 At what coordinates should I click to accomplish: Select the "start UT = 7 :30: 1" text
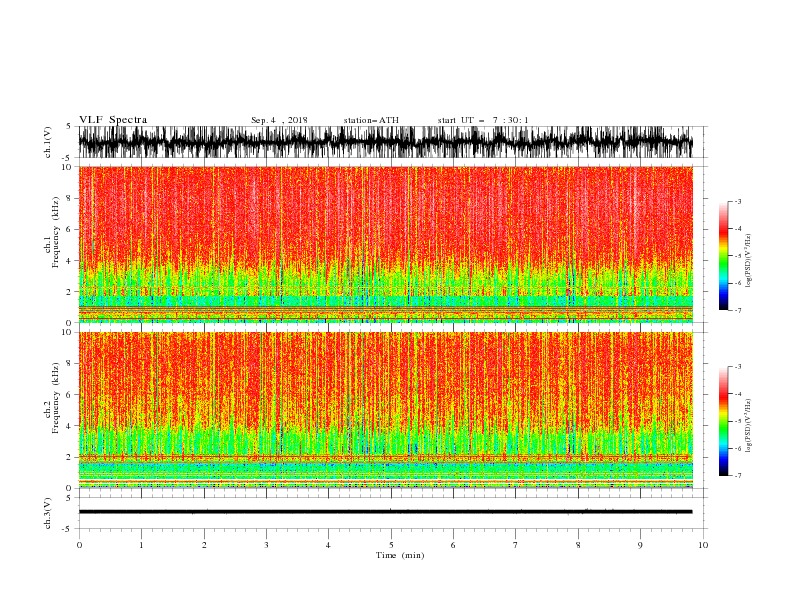tap(483, 120)
